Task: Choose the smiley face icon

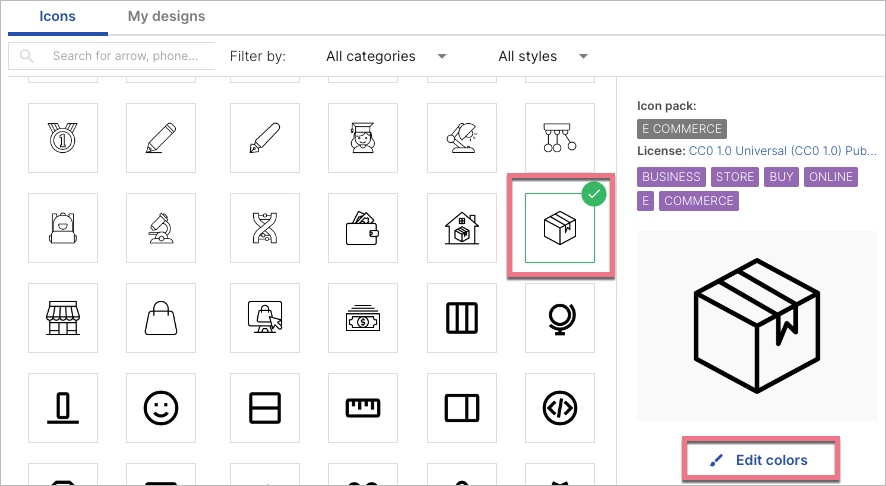Action: click(160, 407)
